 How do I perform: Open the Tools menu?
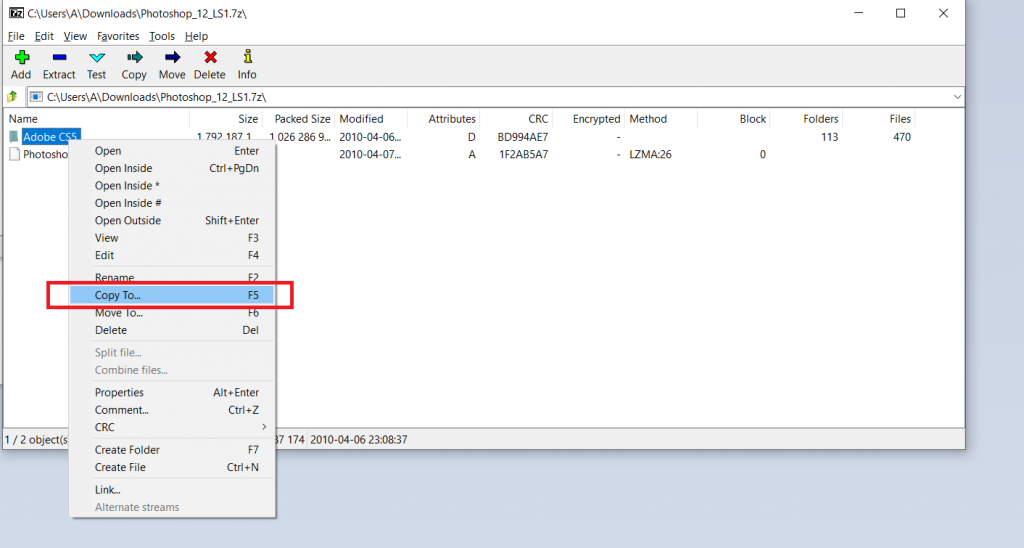click(x=162, y=36)
